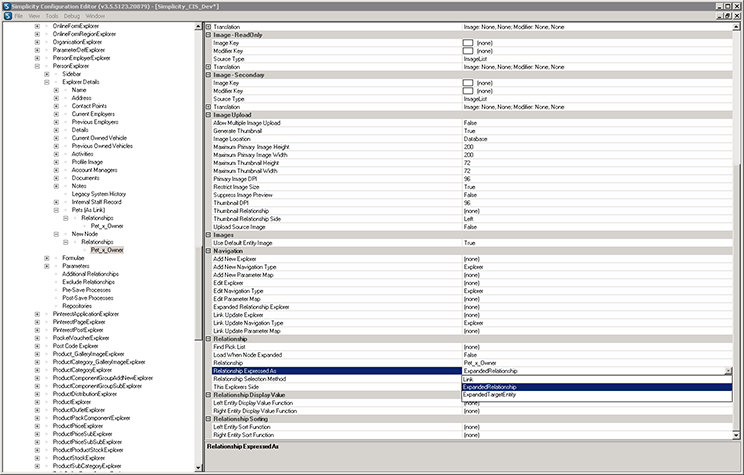Open the Relationship Expressed As dropdown arrow
Screen dimensions: 744x475
(728, 371)
